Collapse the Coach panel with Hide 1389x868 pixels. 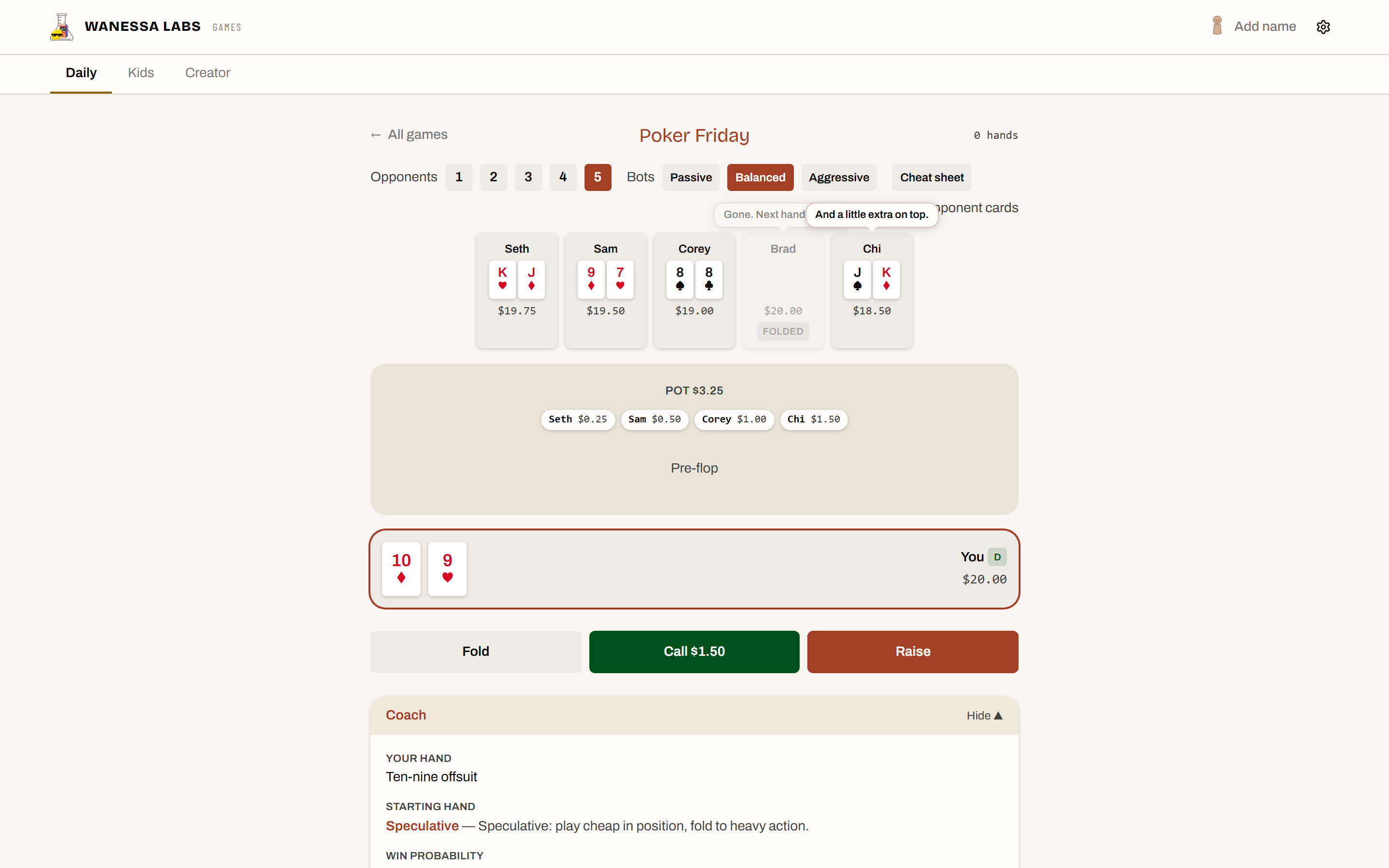click(x=984, y=715)
